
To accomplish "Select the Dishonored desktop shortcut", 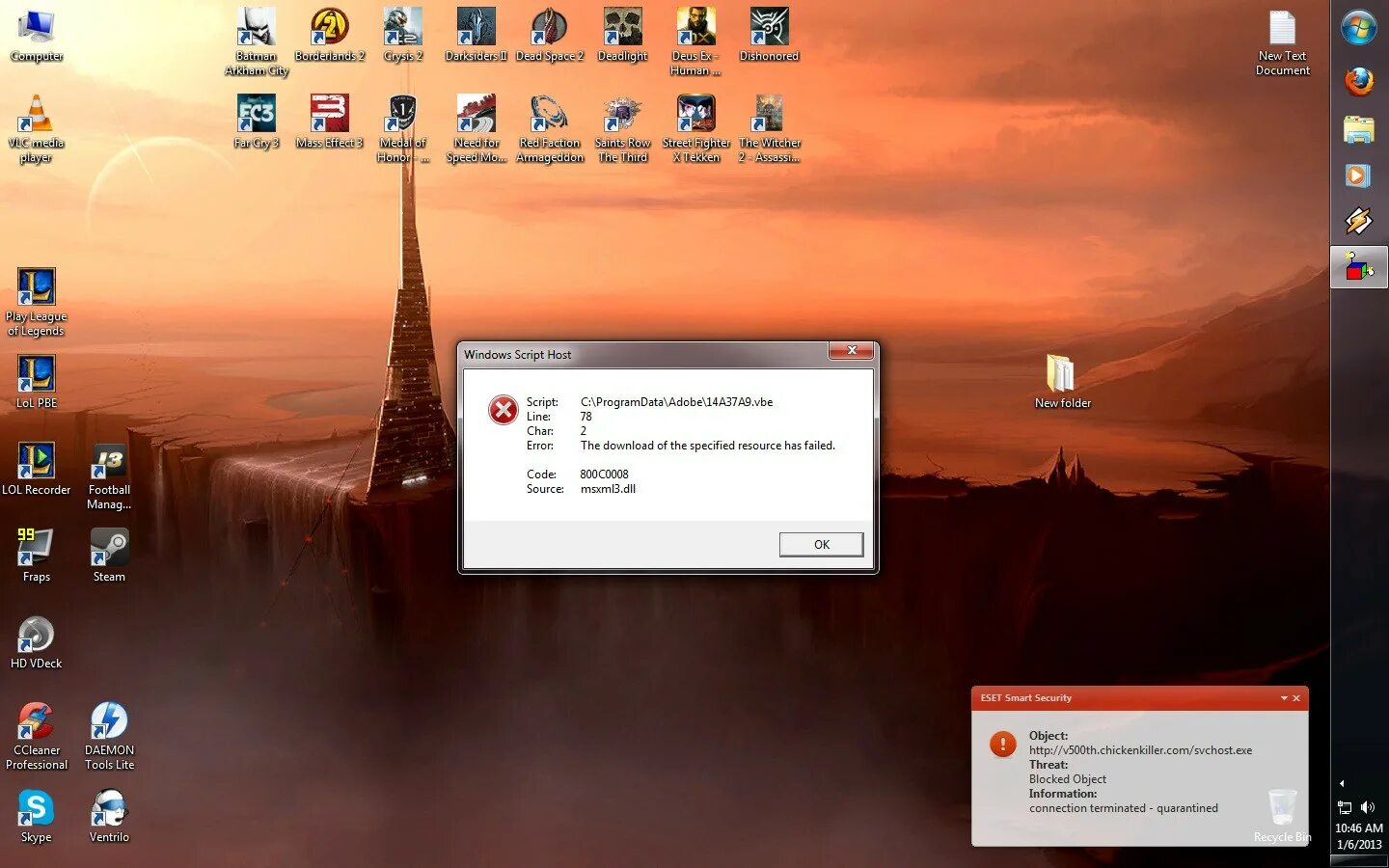I will [769, 35].
